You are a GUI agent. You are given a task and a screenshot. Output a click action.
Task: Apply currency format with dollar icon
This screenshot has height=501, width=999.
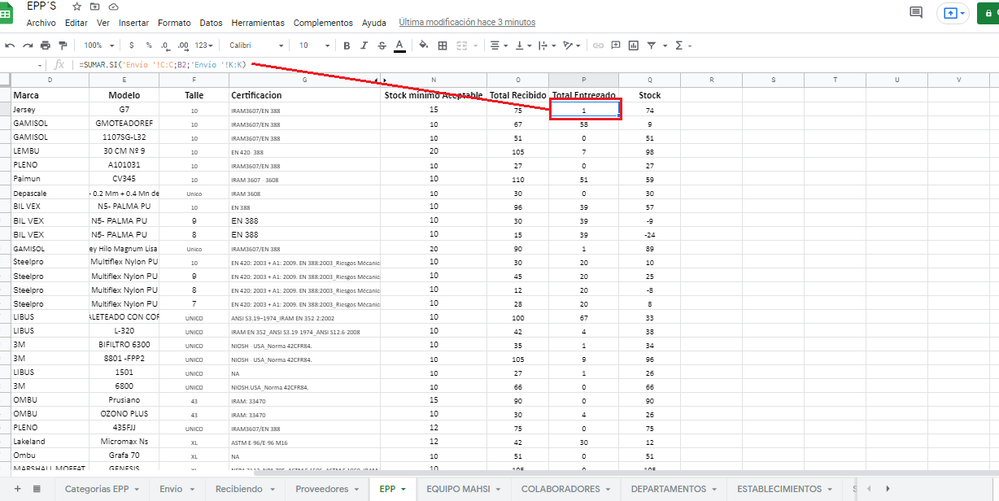[x=131, y=45]
